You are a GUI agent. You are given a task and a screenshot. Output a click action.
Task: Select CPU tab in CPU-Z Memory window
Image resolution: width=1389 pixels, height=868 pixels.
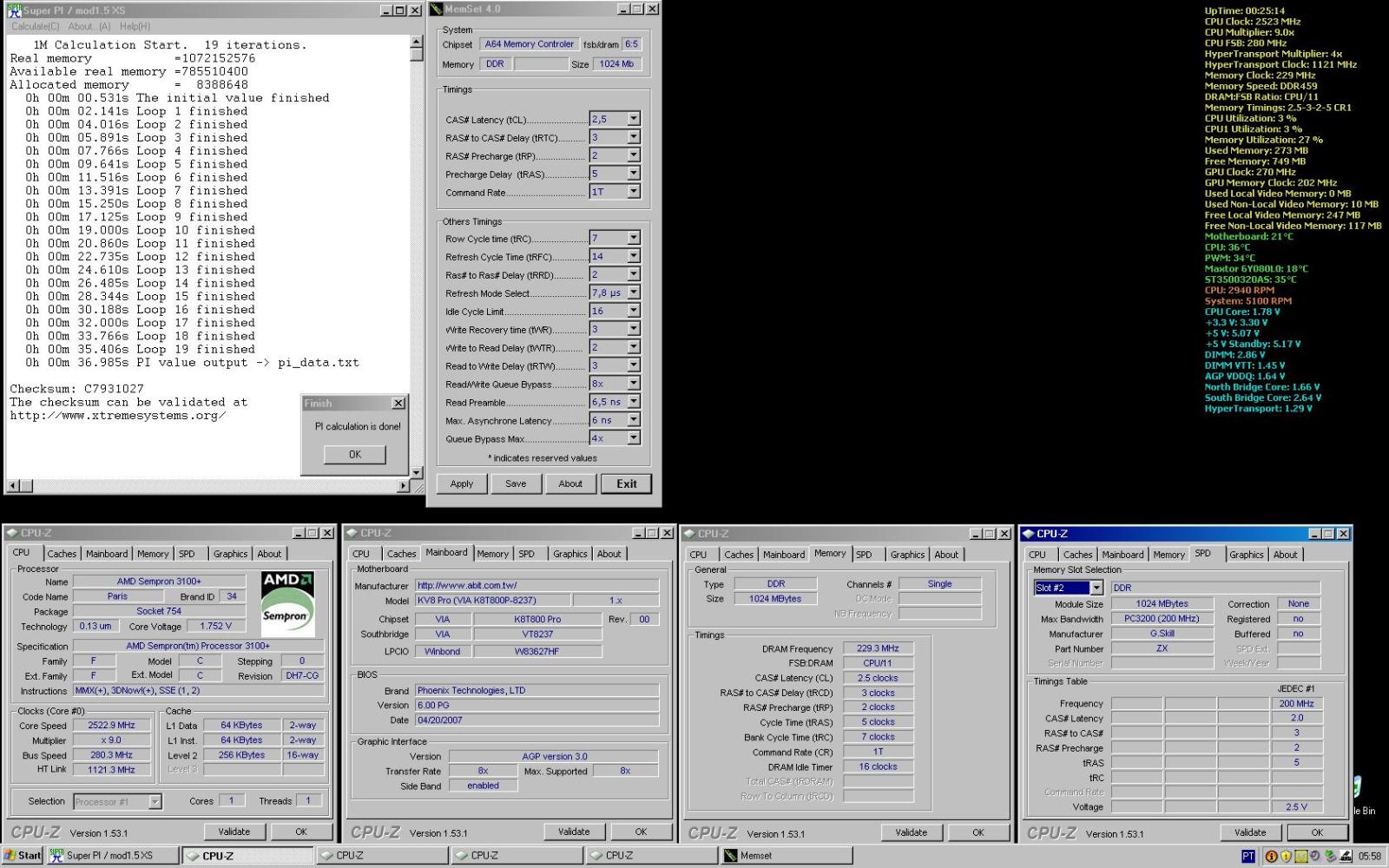click(x=698, y=555)
